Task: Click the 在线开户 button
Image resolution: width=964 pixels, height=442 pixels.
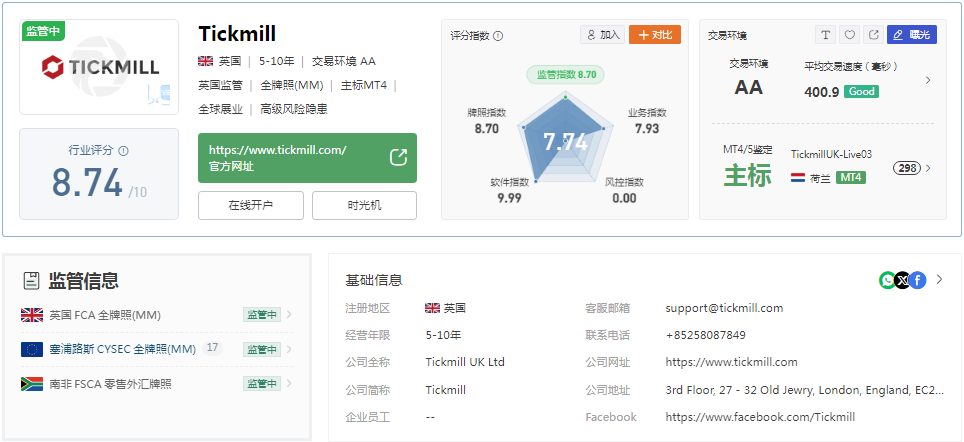Action: click(x=251, y=205)
